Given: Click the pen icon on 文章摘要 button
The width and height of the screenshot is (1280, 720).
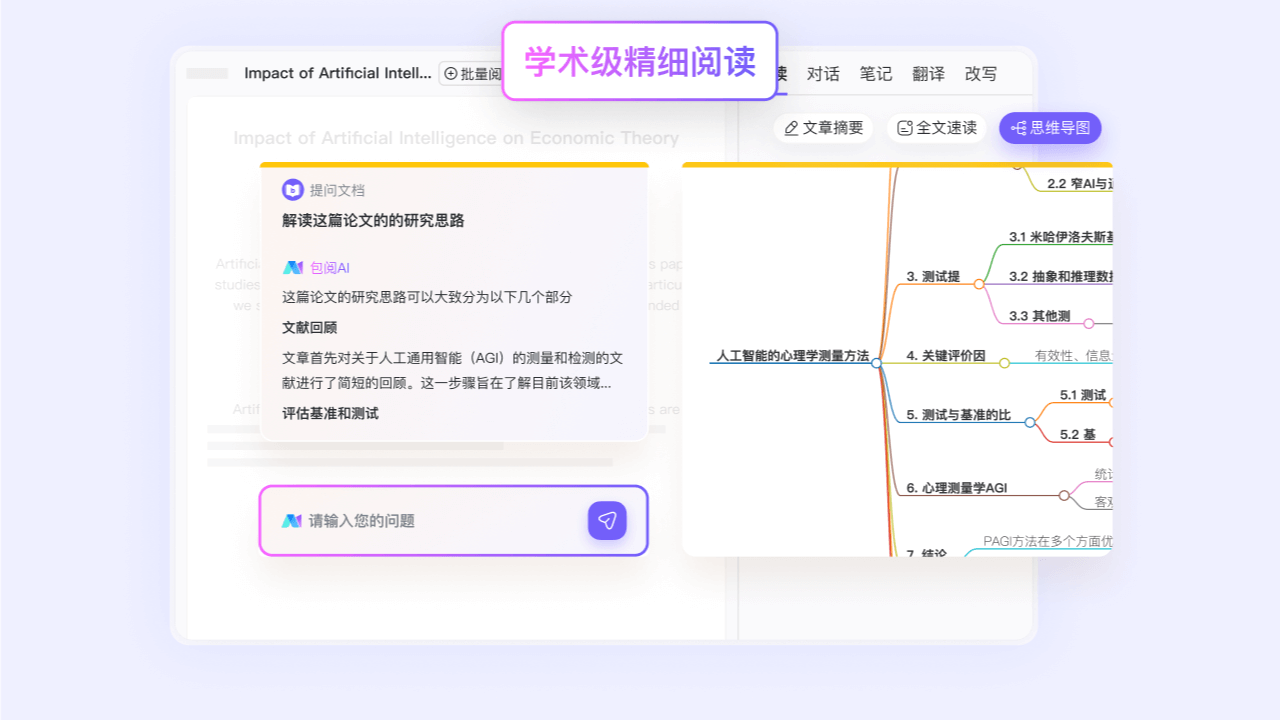Looking at the screenshot, I should coord(791,128).
